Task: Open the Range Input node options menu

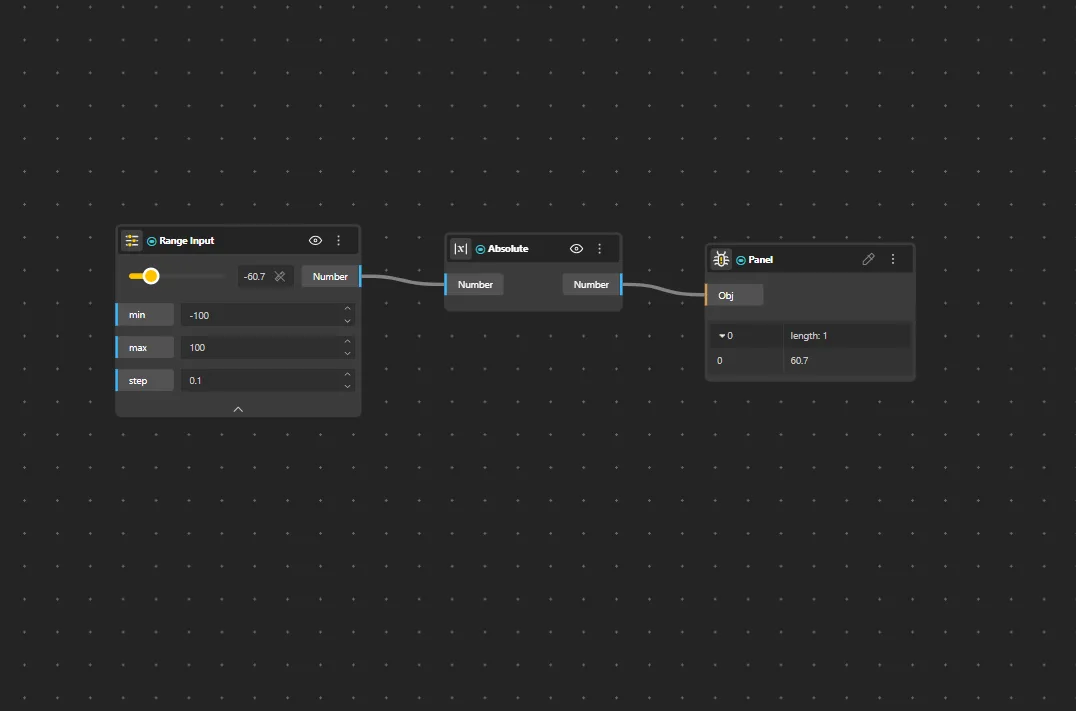Action: pyautogui.click(x=338, y=240)
